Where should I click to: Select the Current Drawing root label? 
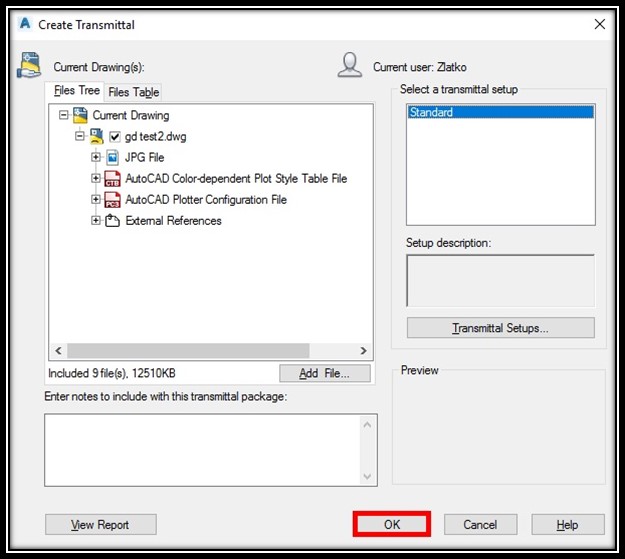point(131,116)
